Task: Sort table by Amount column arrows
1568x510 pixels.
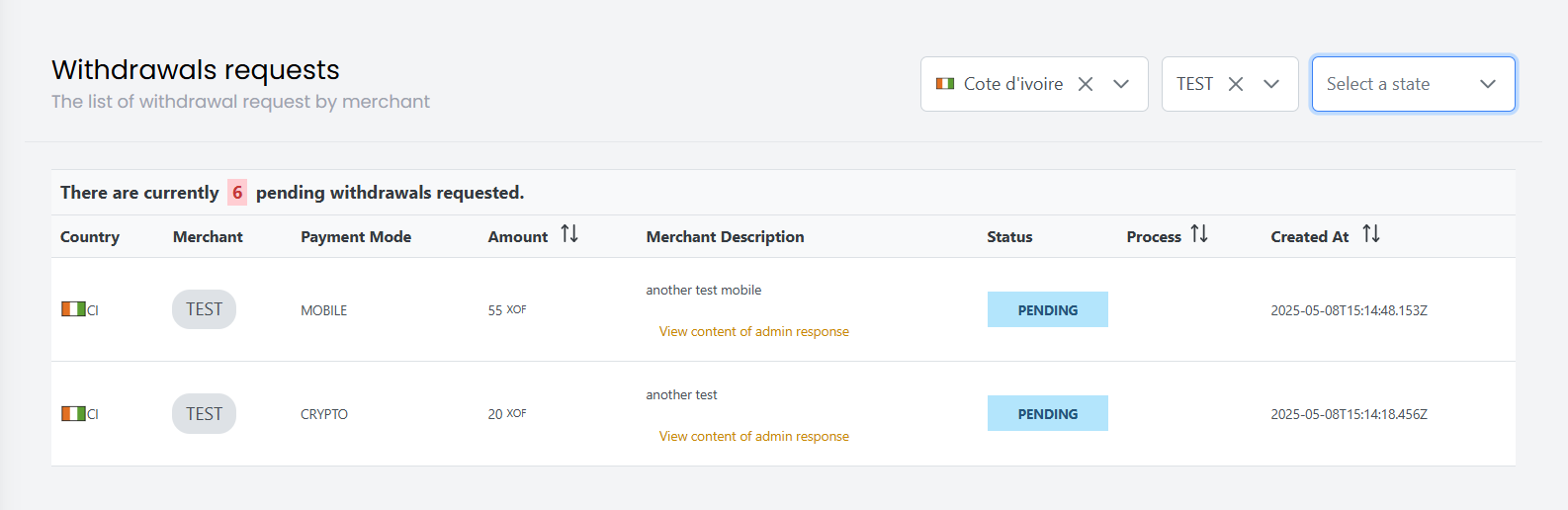Action: pos(569,234)
